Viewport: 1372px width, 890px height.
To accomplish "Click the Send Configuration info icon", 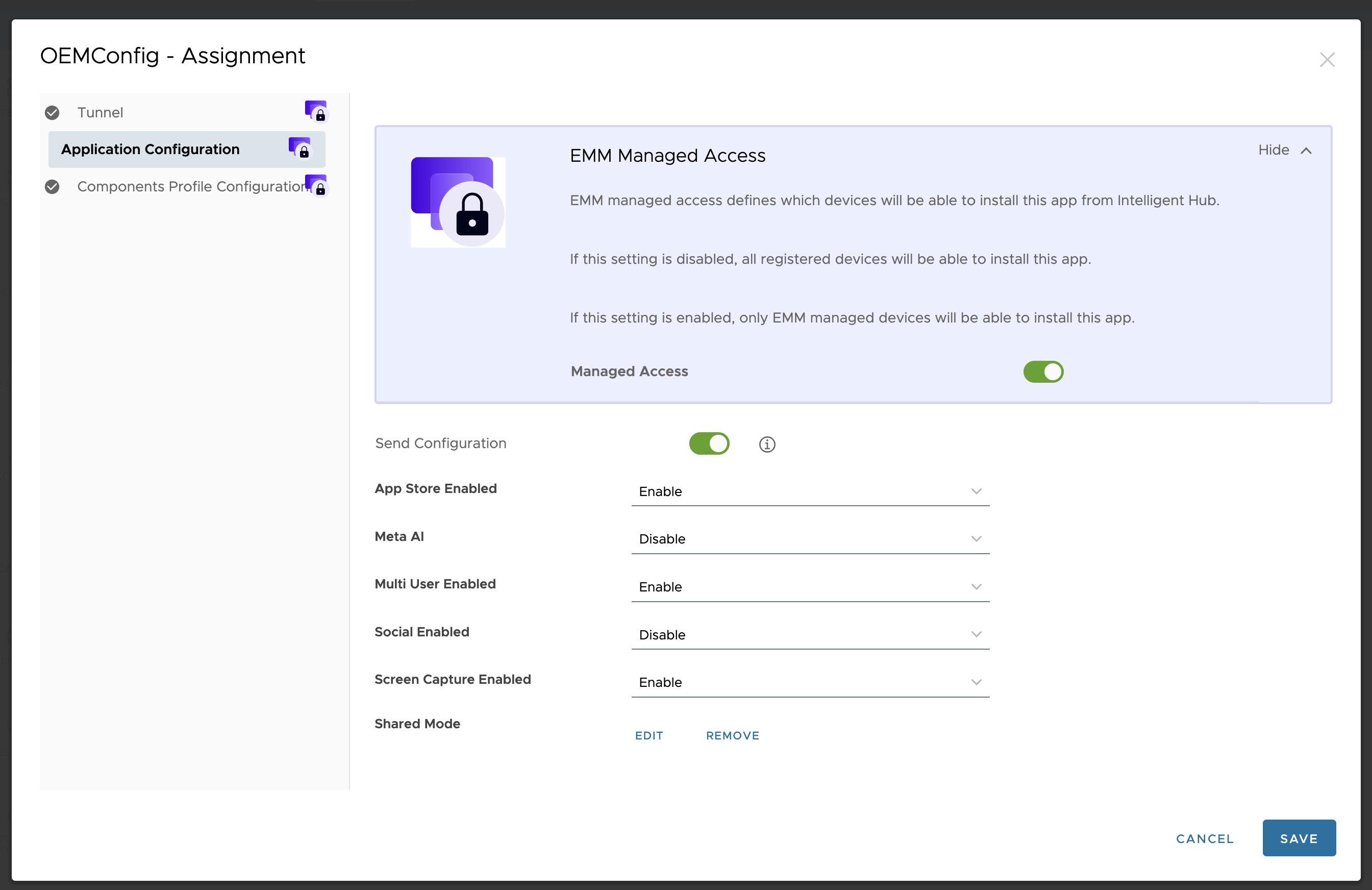I will coord(767,444).
